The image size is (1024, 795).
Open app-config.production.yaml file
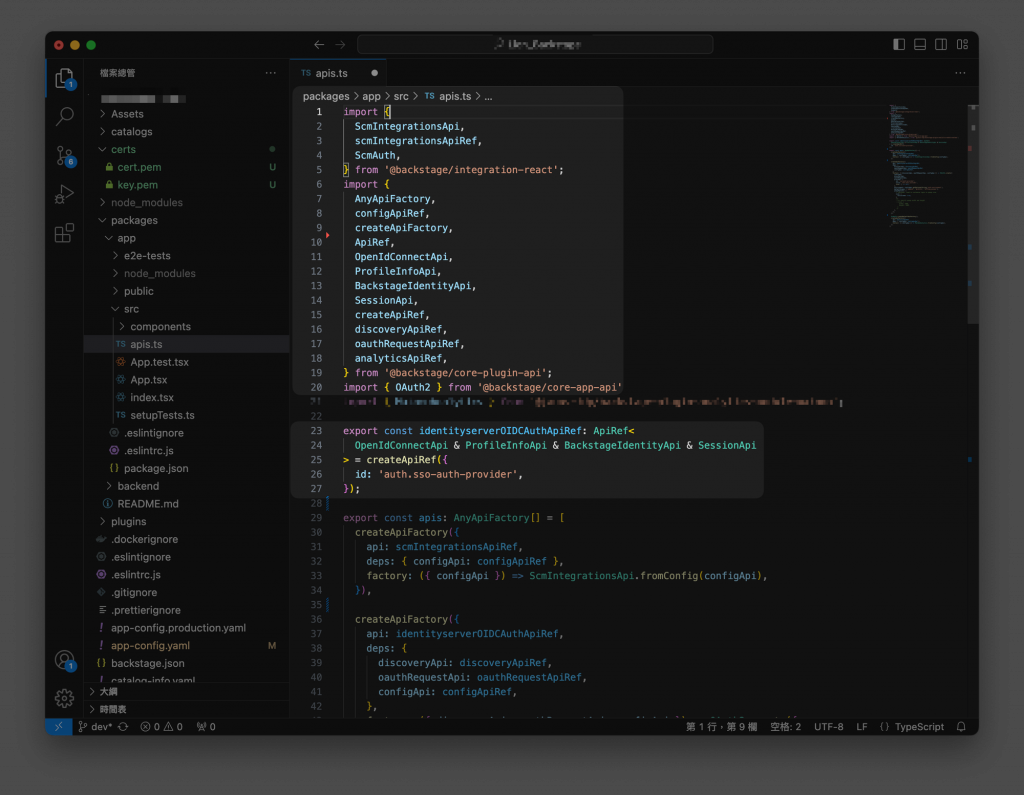point(187,628)
